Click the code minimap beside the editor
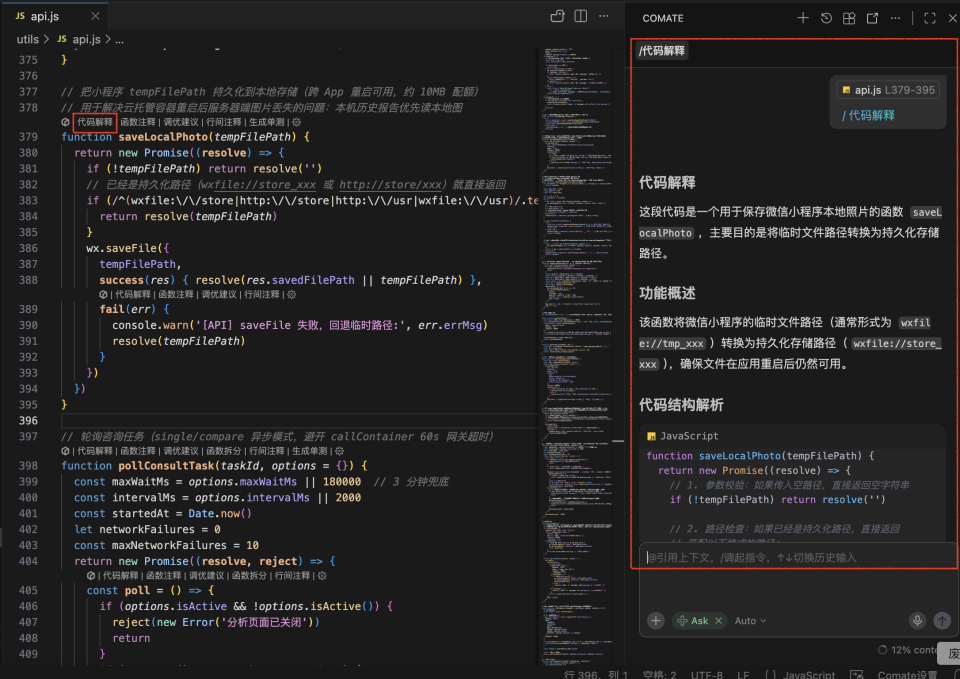Image resolution: width=960 pixels, height=679 pixels. (576, 355)
